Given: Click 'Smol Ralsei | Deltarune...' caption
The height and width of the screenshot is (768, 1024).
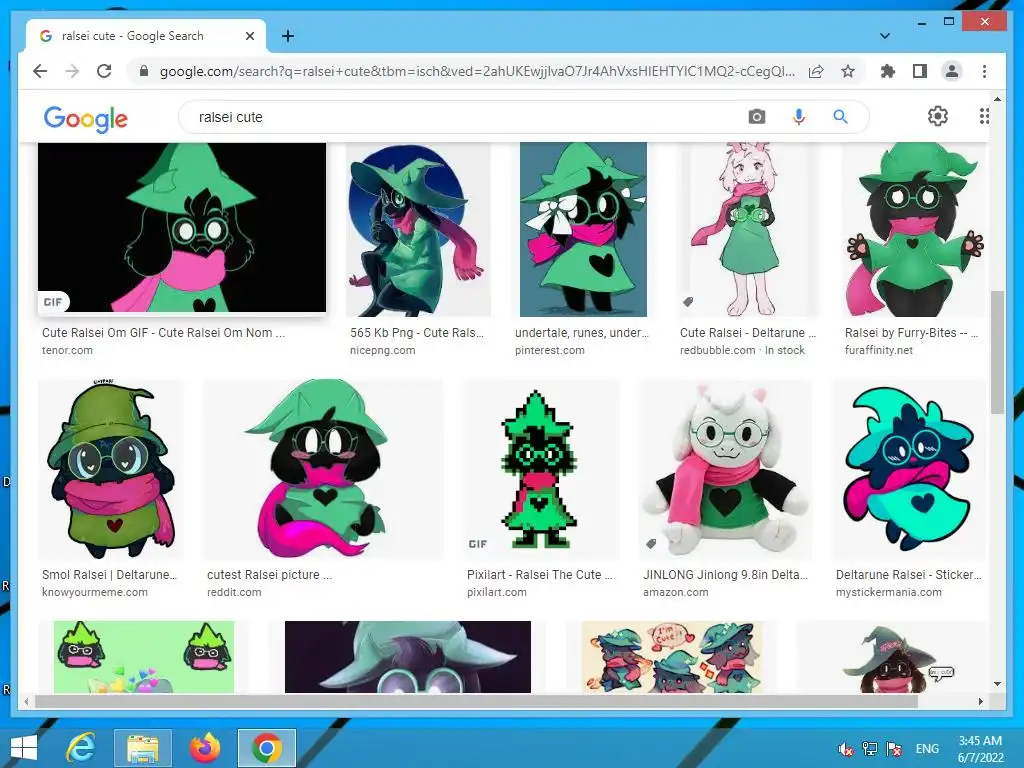Looking at the screenshot, I should coord(110,575).
